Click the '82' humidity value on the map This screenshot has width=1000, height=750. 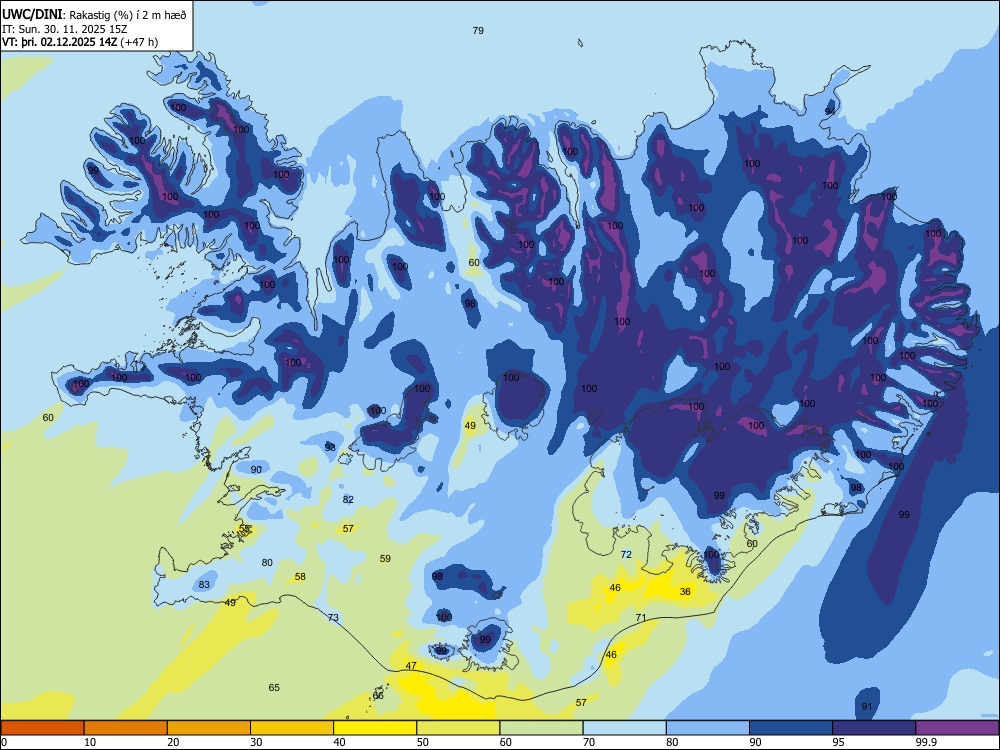pyautogui.click(x=348, y=499)
